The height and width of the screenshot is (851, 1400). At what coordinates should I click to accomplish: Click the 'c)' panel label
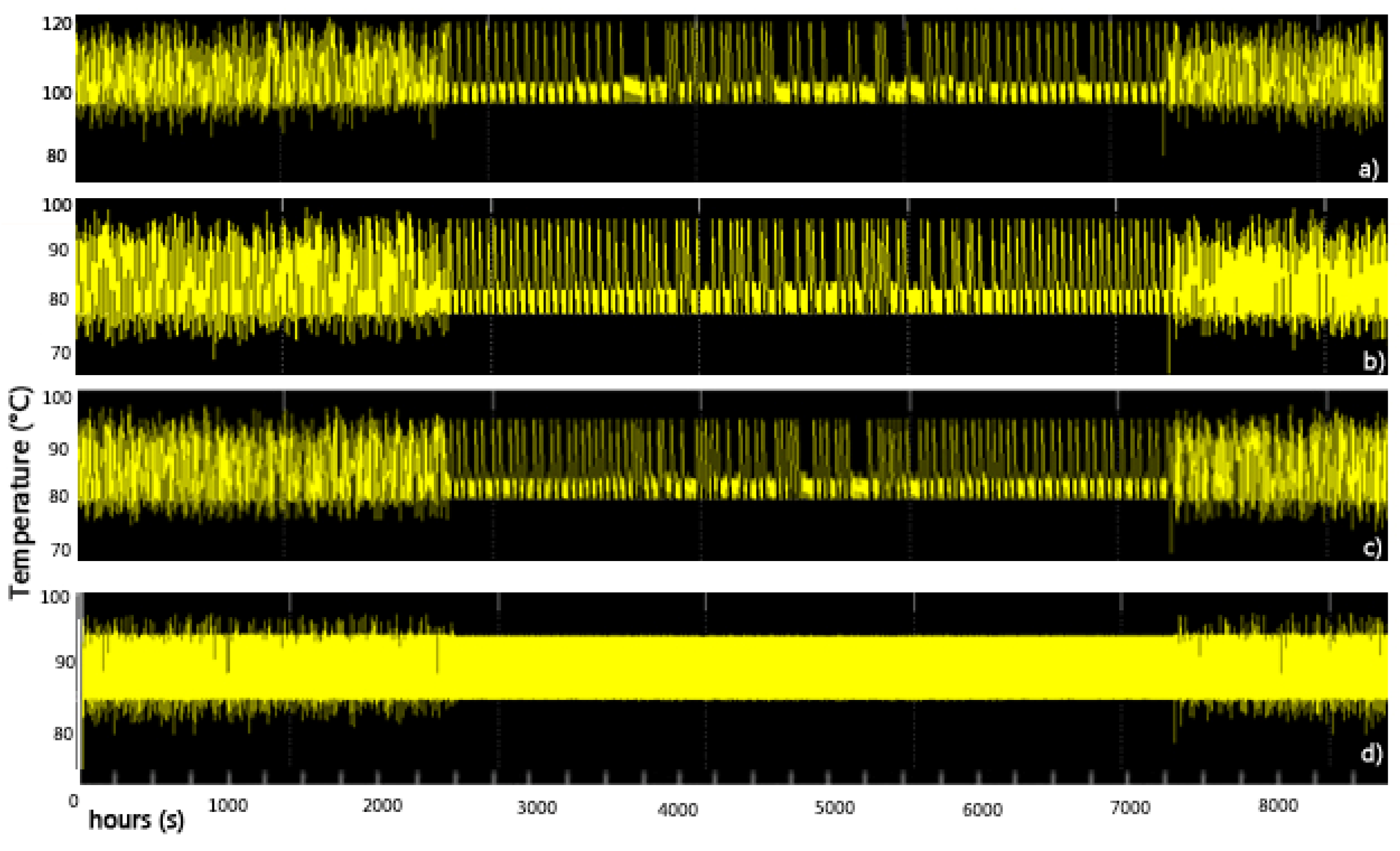point(1372,548)
